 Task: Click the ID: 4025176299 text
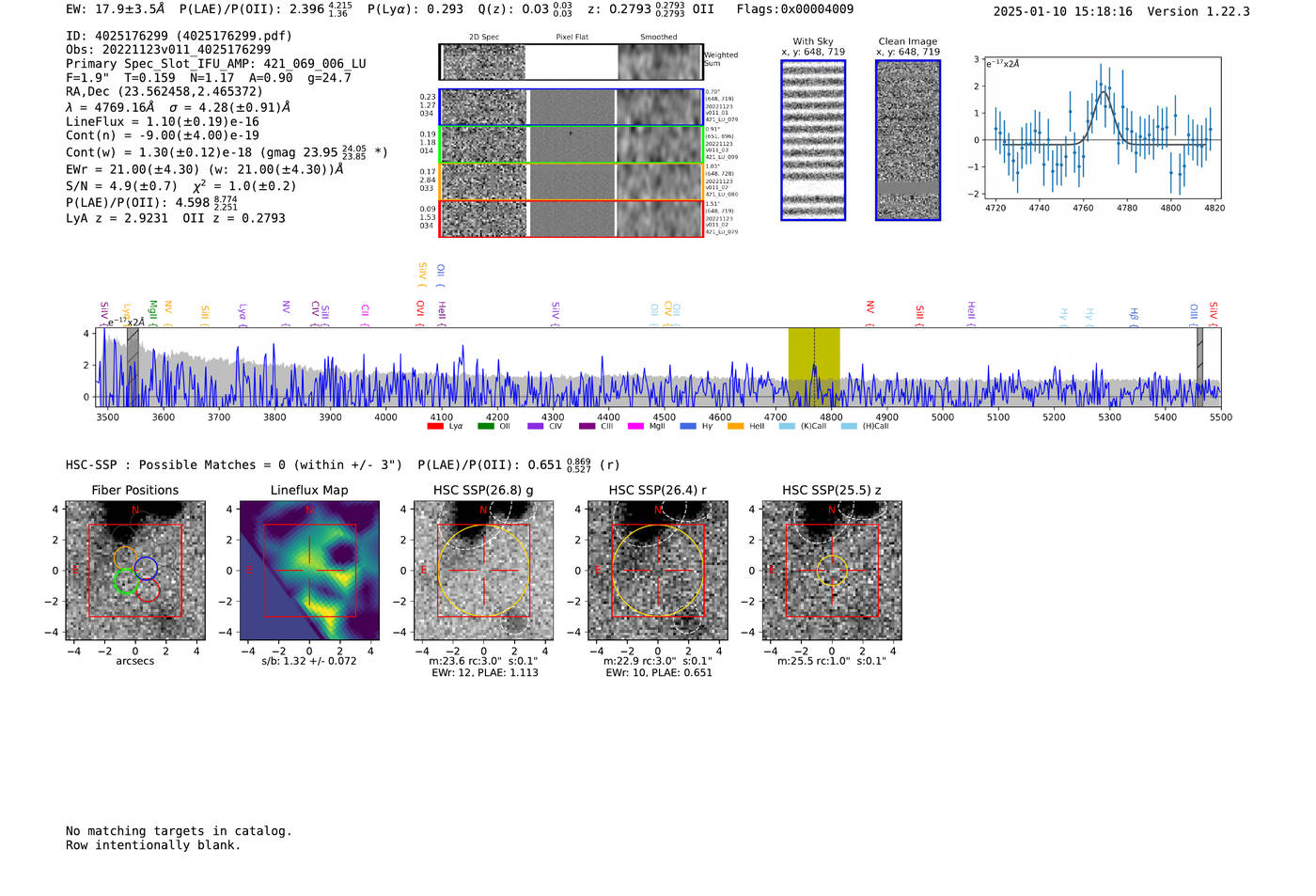179,36
